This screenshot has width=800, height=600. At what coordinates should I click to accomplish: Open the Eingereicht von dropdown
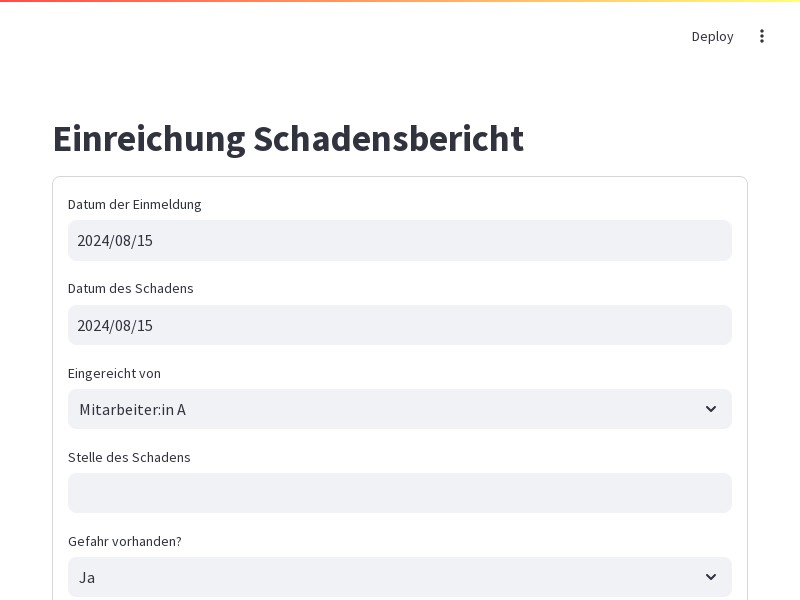399,409
